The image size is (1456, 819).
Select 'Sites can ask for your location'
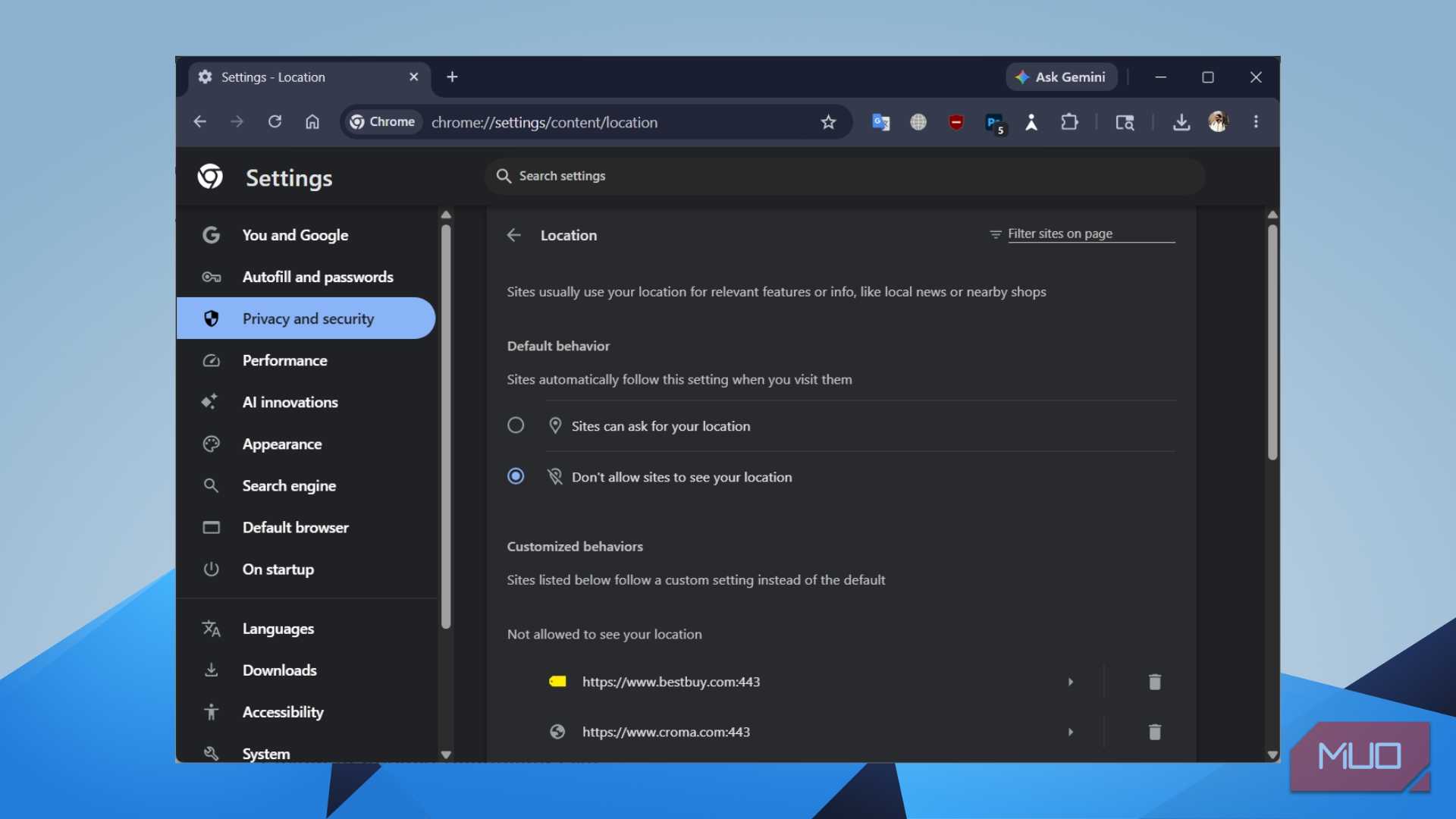[x=516, y=425]
